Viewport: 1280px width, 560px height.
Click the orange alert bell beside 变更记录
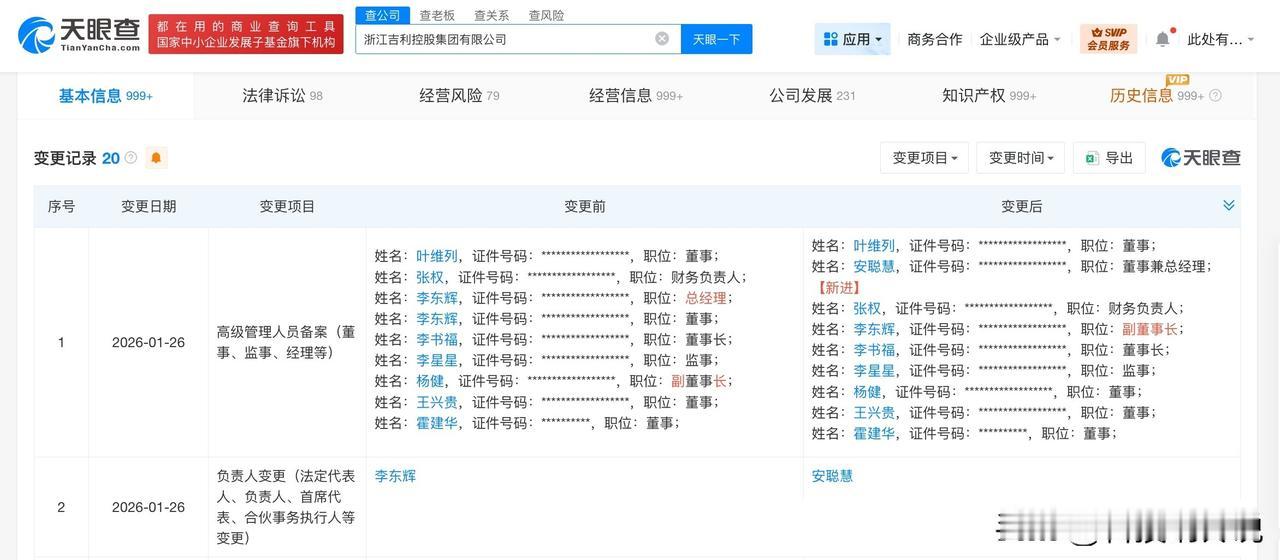[x=156, y=158]
